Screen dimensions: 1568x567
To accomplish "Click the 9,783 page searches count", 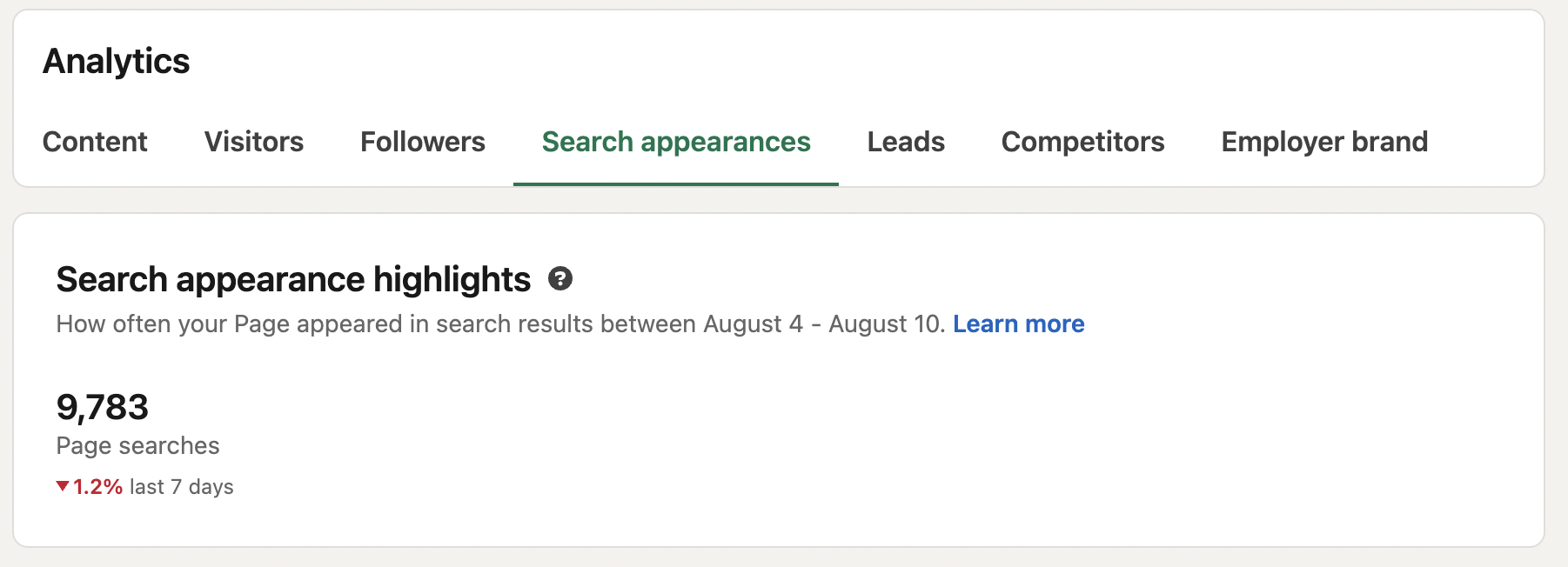I will 103,407.
